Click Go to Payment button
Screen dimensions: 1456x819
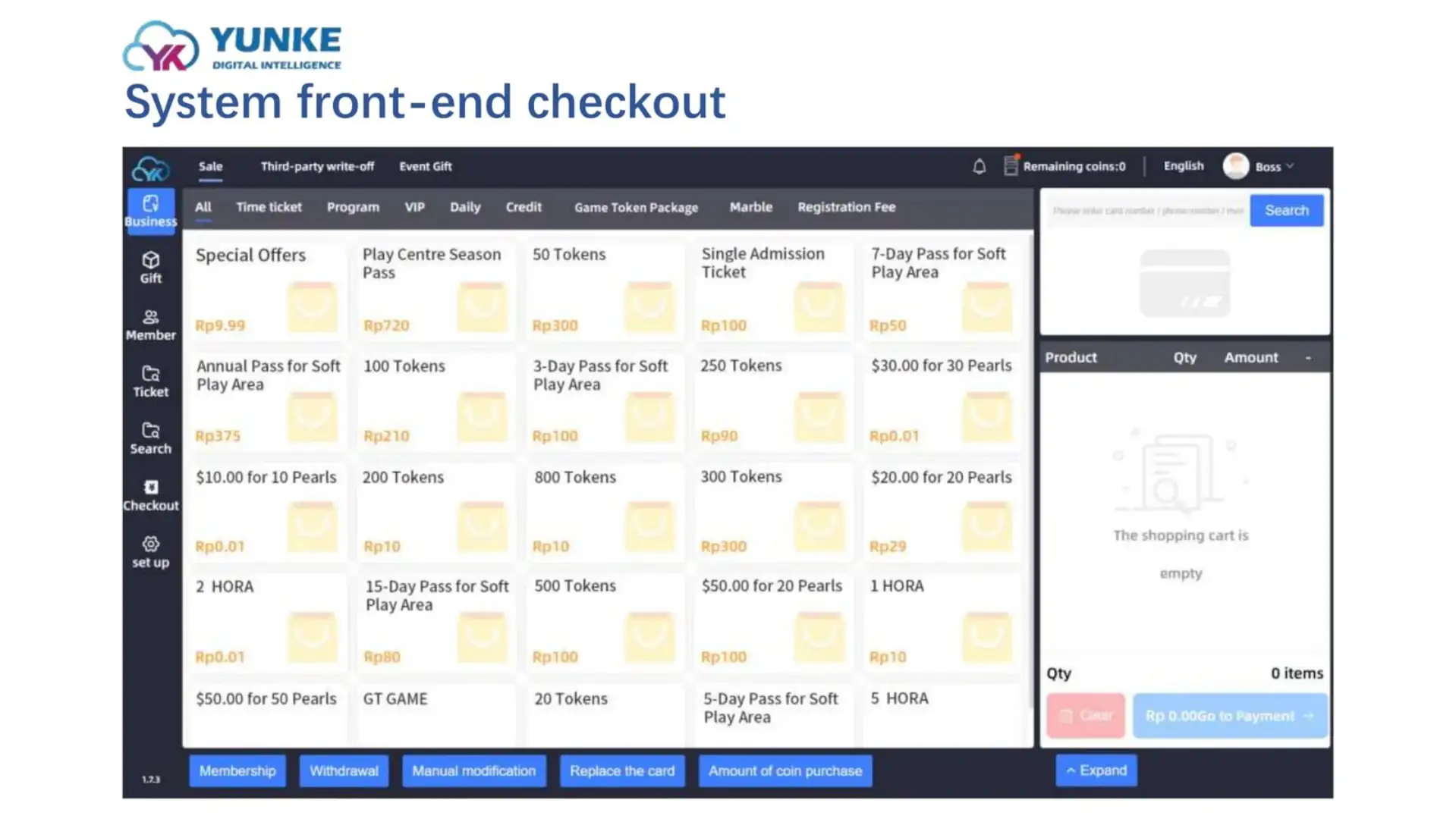[x=1230, y=715]
